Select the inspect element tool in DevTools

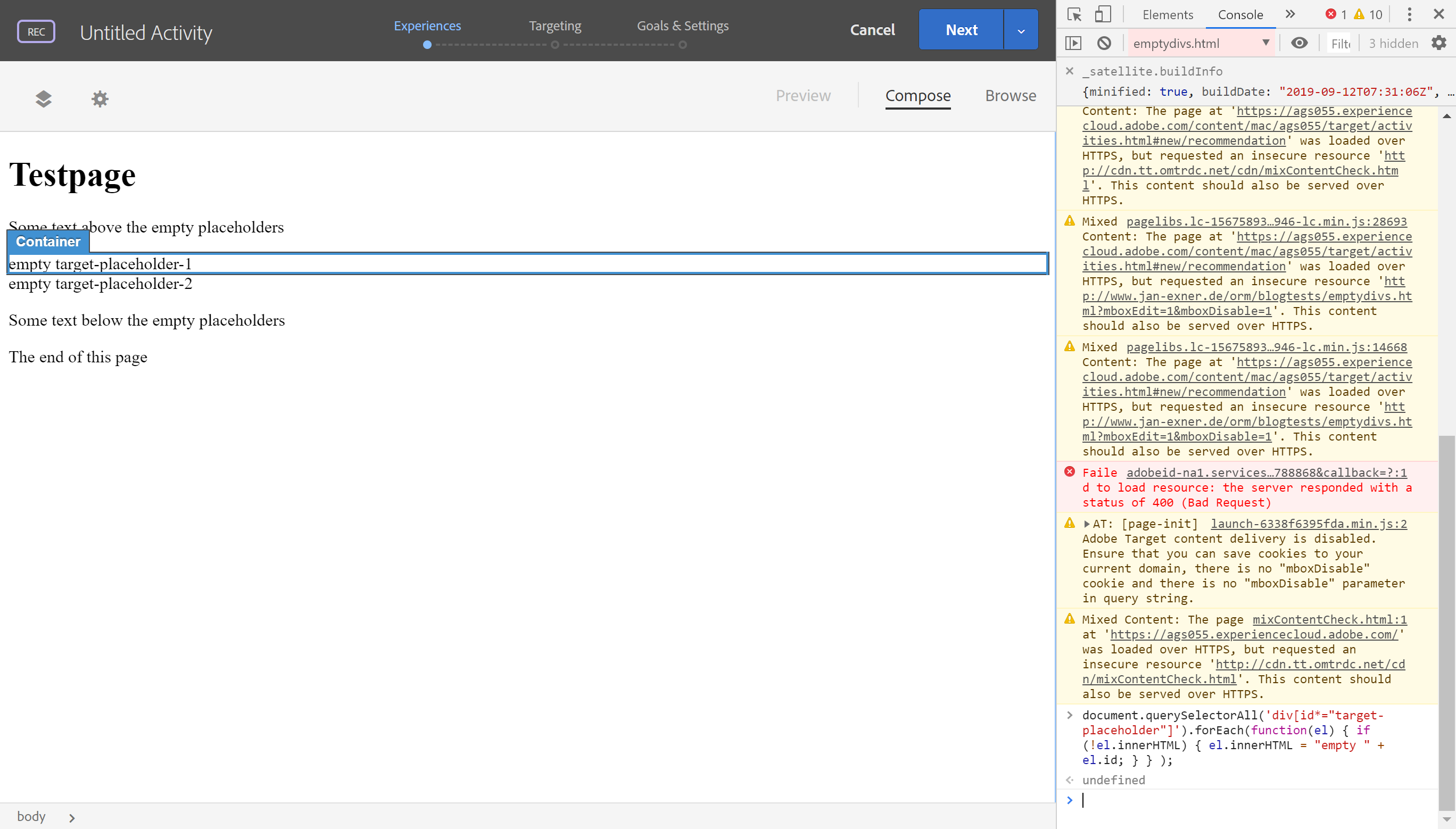1074,15
